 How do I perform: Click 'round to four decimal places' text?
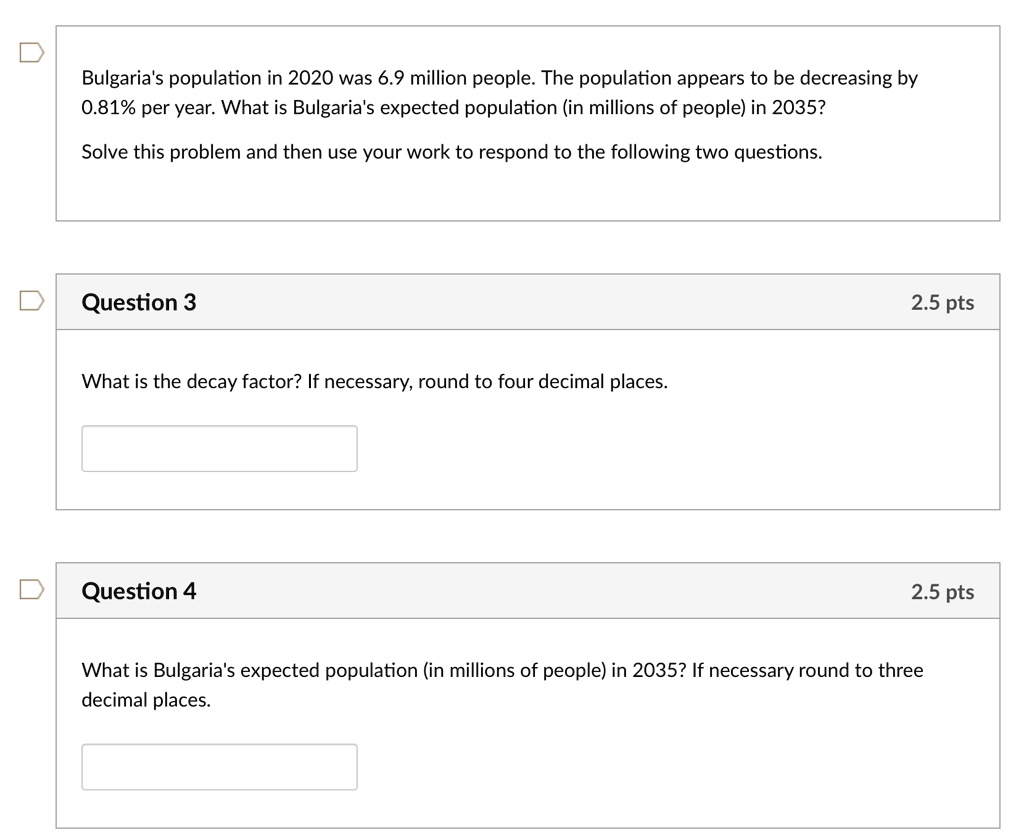click(543, 381)
